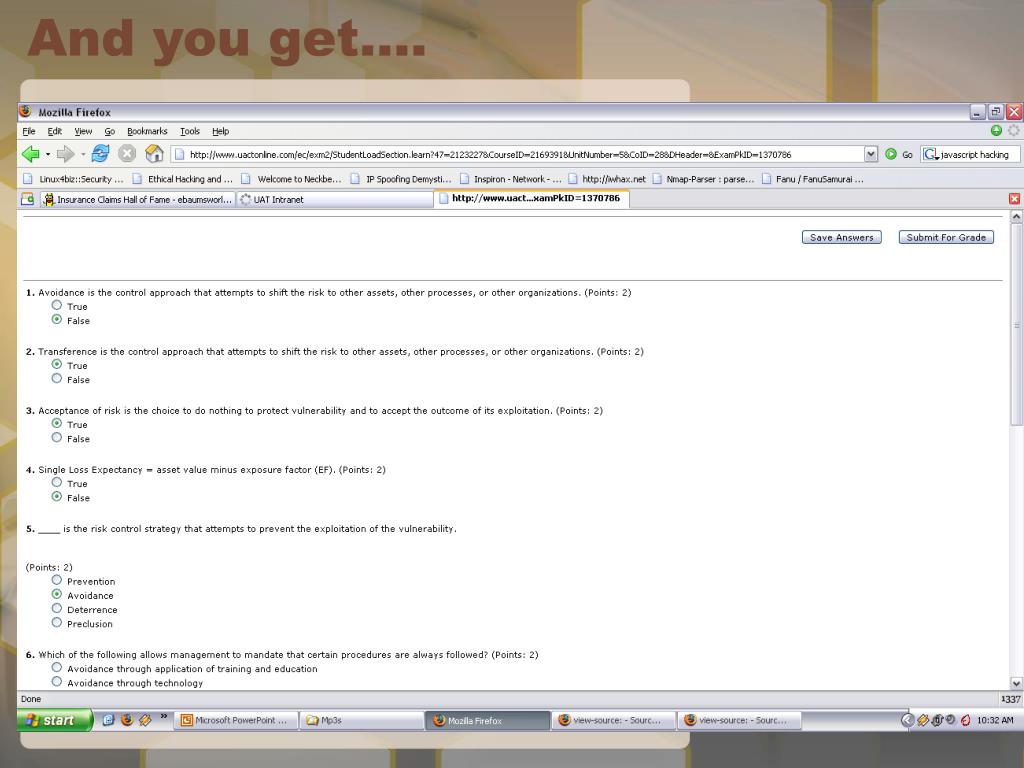The width and height of the screenshot is (1024, 768).
Task: Click the new tab icon left of tabs
Action: click(27, 199)
